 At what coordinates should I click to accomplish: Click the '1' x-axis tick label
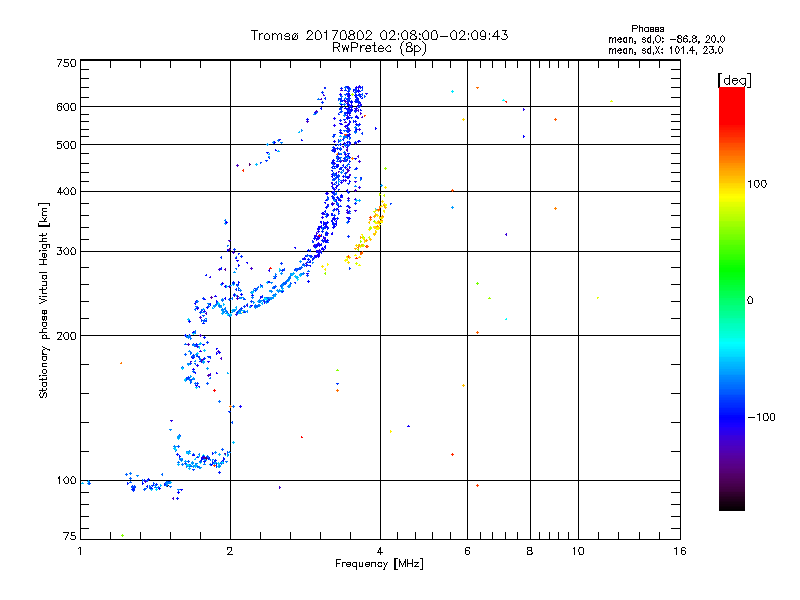pyautogui.click(x=80, y=551)
